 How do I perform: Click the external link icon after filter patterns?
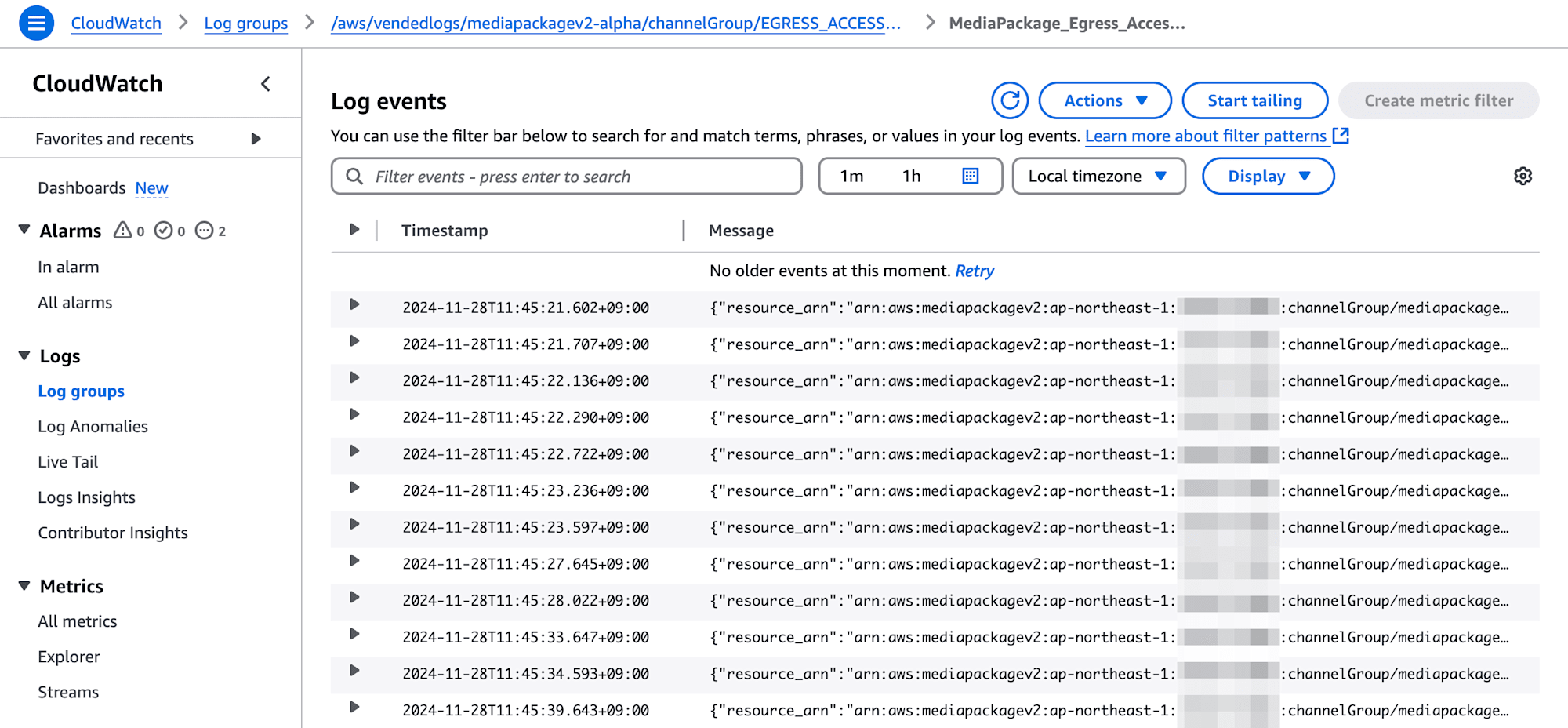pos(1341,136)
